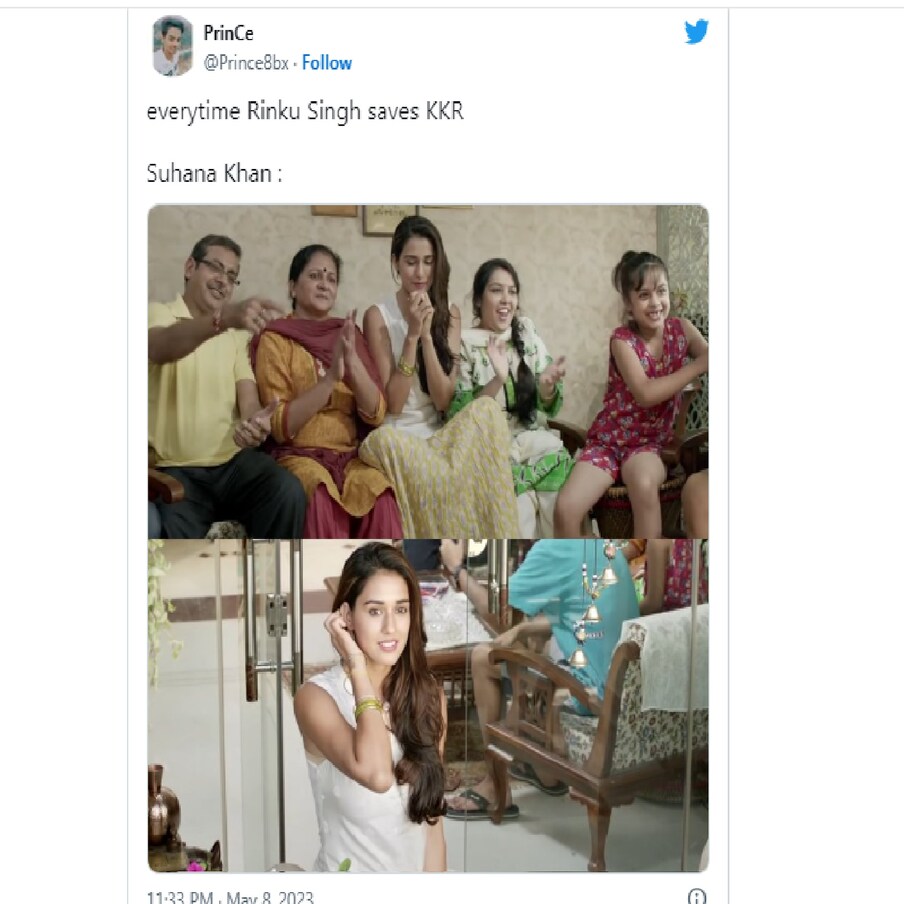Follow the @Prince8bx account

coord(327,62)
